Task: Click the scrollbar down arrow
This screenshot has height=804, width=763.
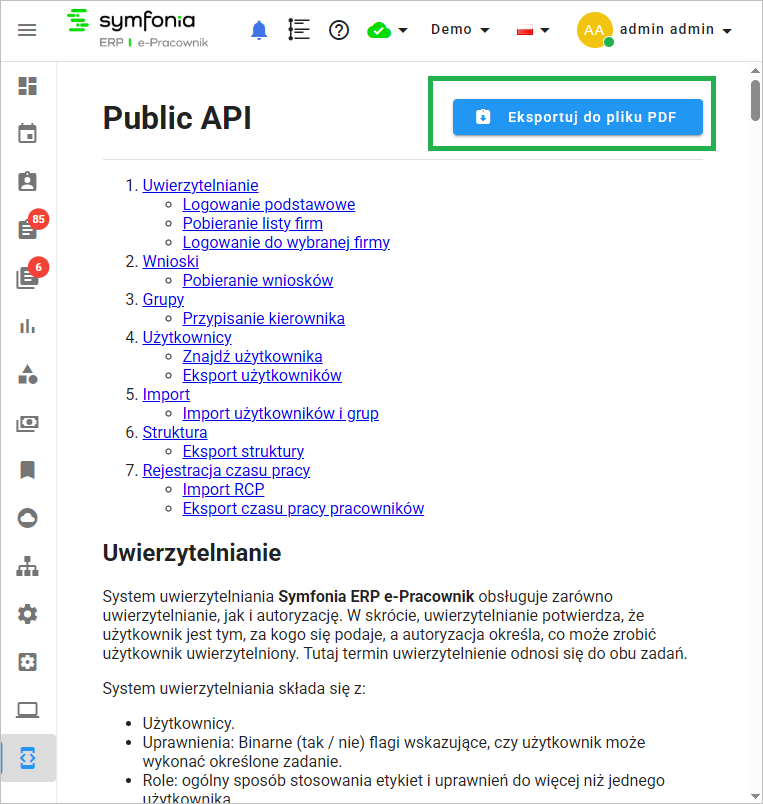Action: [755, 796]
